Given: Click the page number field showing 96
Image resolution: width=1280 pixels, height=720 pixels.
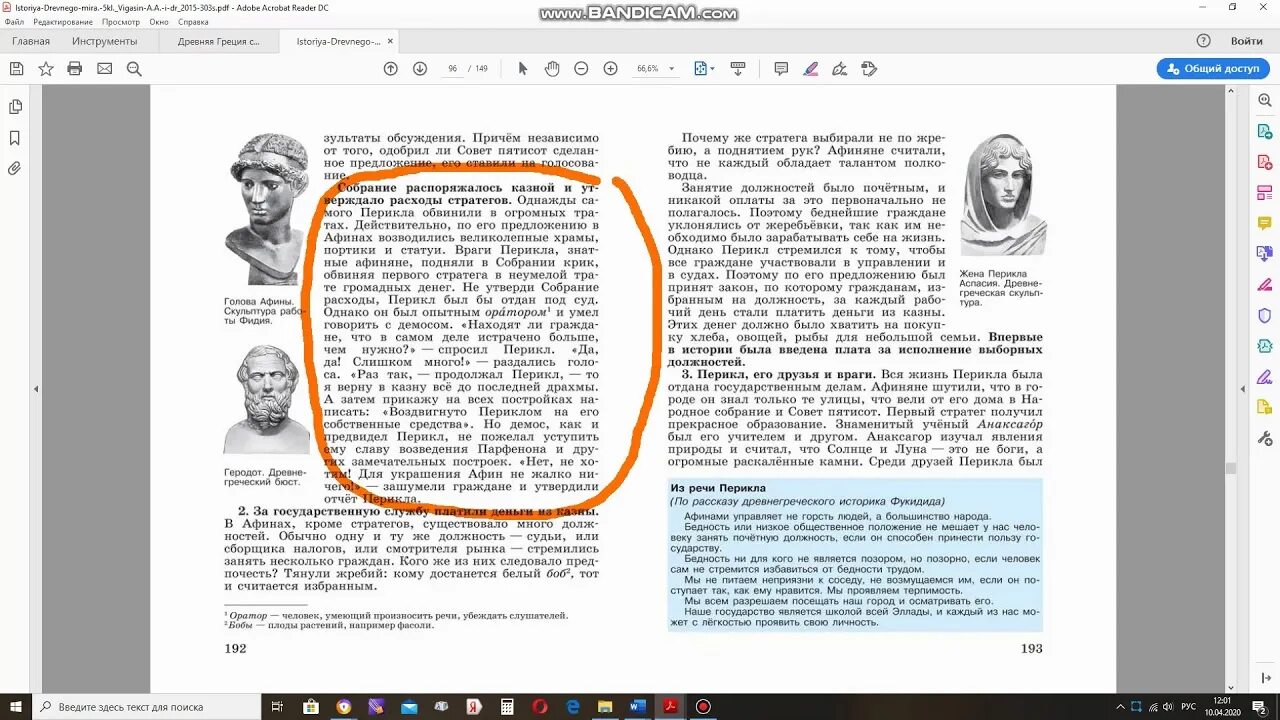Looking at the screenshot, I should pos(453,69).
